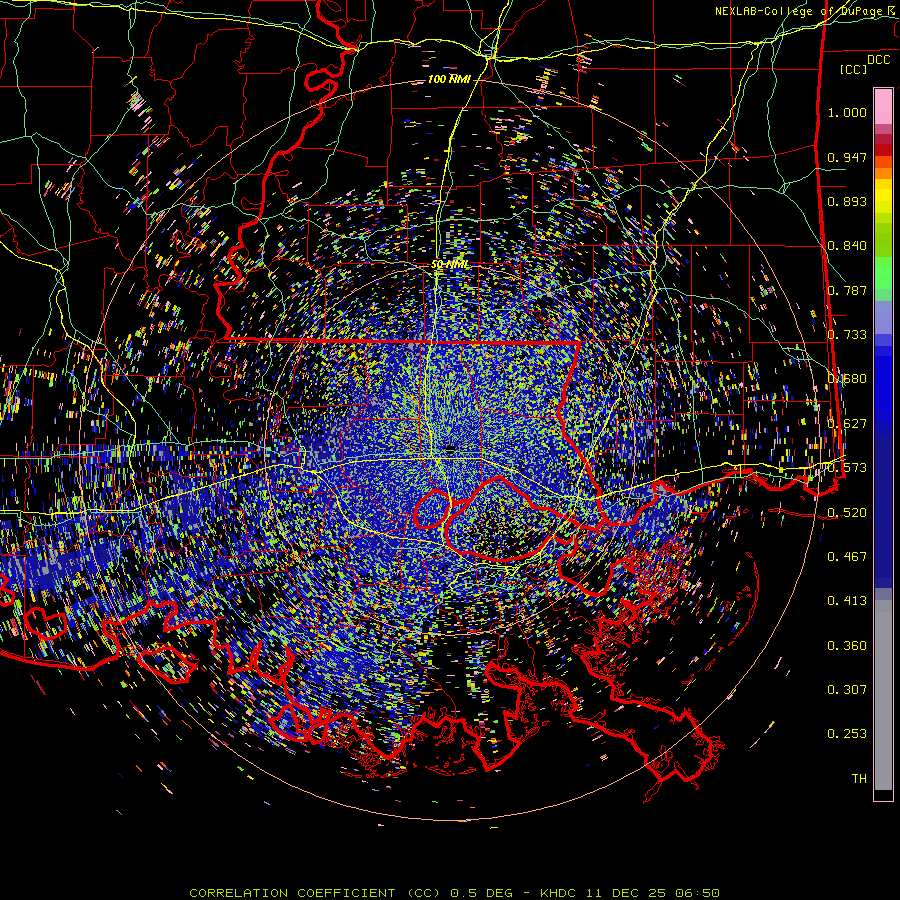
Task: Select the 0.253 scale value
Action: [x=847, y=734]
